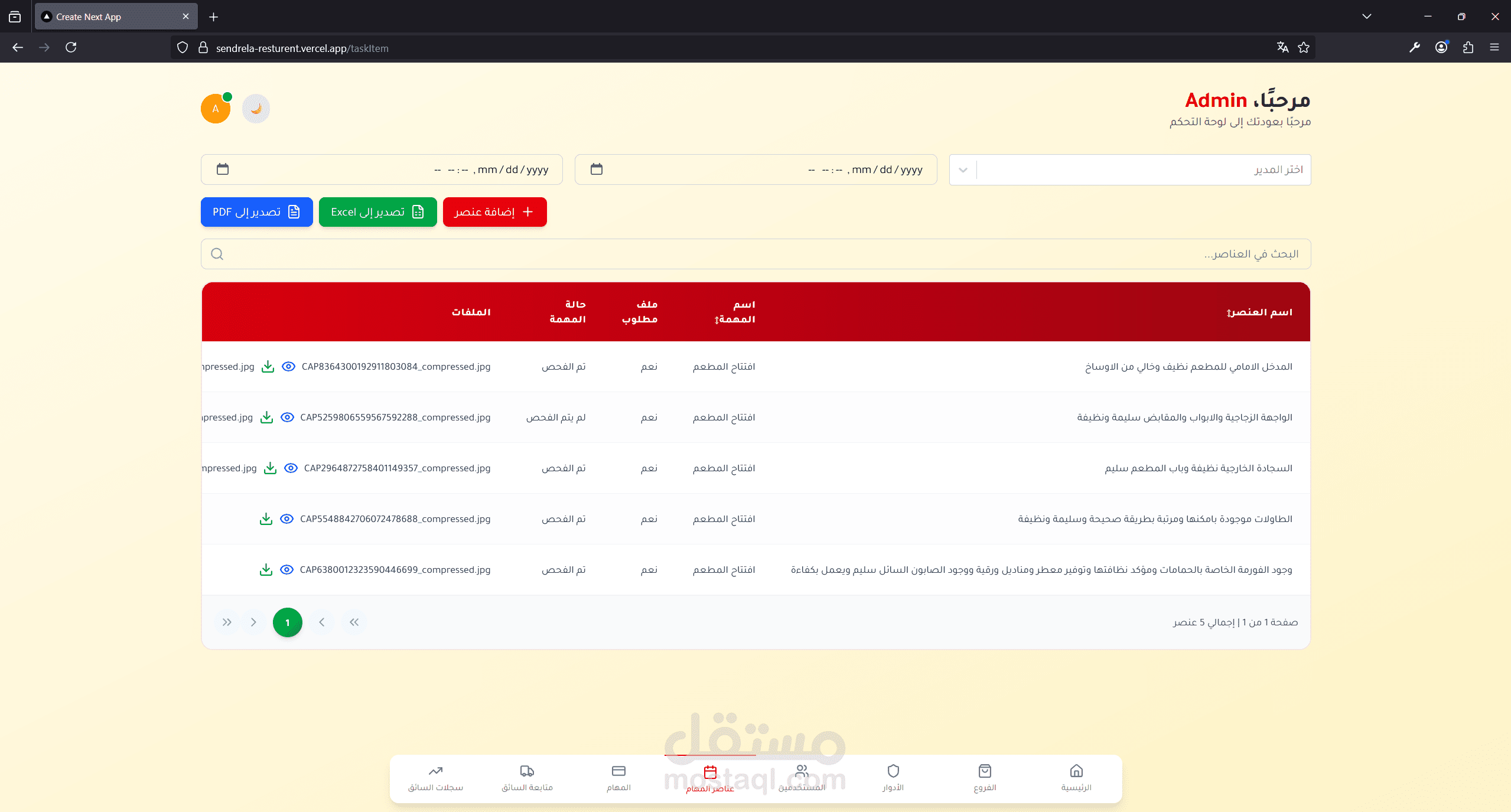Click the address bar URL

pyautogui.click(x=302, y=48)
